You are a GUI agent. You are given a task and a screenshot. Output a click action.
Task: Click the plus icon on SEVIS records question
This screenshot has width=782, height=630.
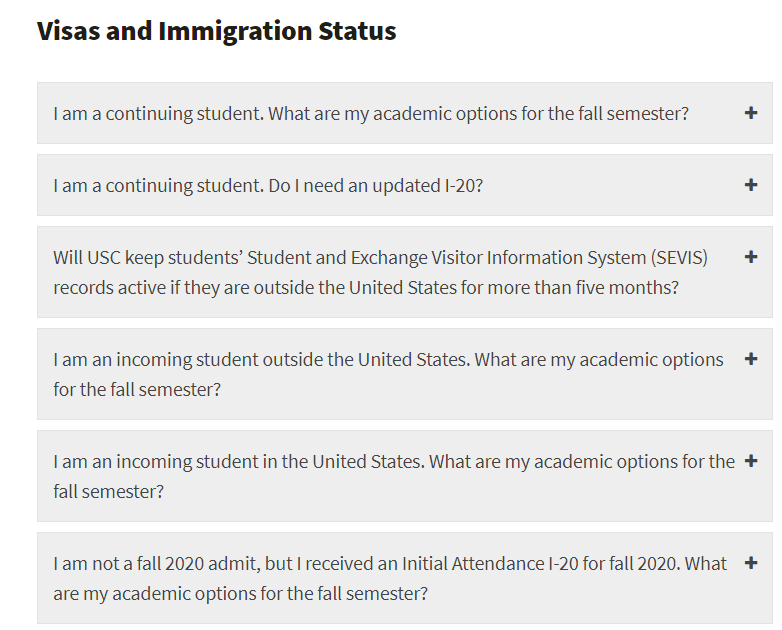[751, 257]
